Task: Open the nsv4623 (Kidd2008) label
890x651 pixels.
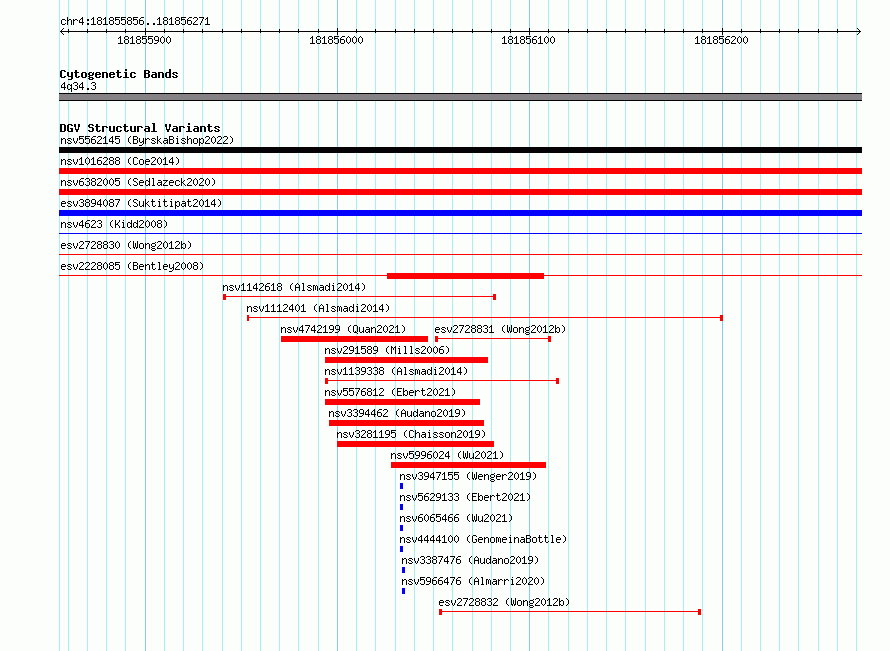Action: (114, 224)
